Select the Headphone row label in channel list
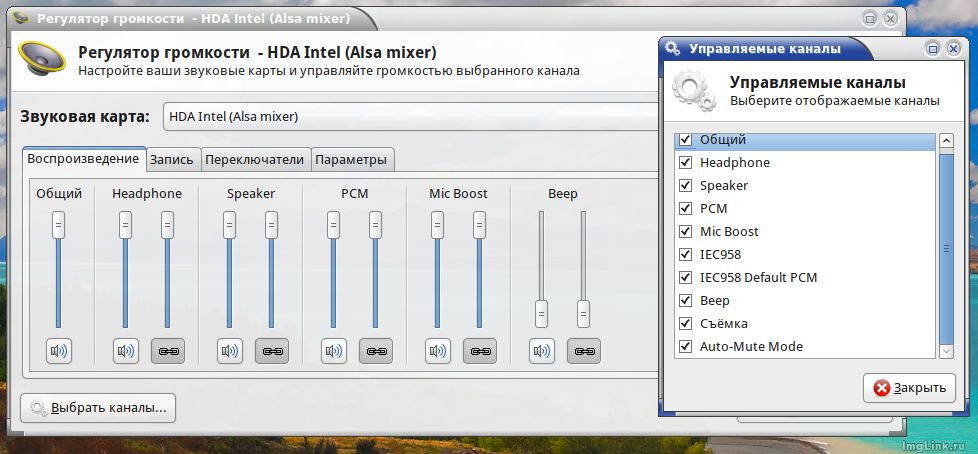 [735, 162]
